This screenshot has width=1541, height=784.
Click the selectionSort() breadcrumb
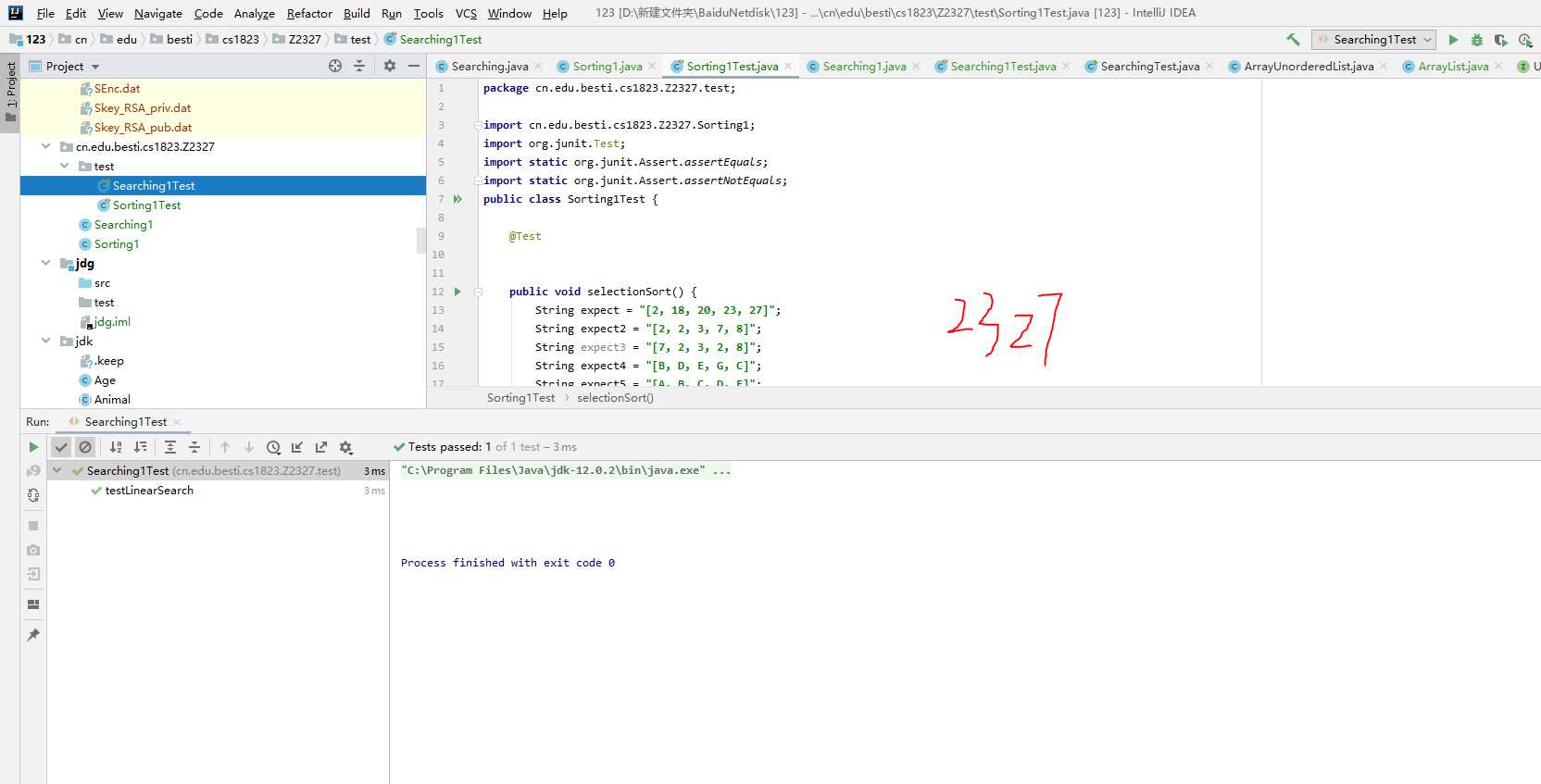(x=615, y=398)
